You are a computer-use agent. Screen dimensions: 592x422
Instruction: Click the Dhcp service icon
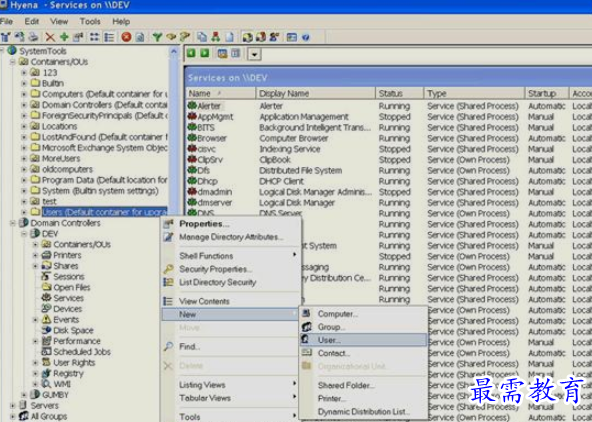pyautogui.click(x=192, y=181)
